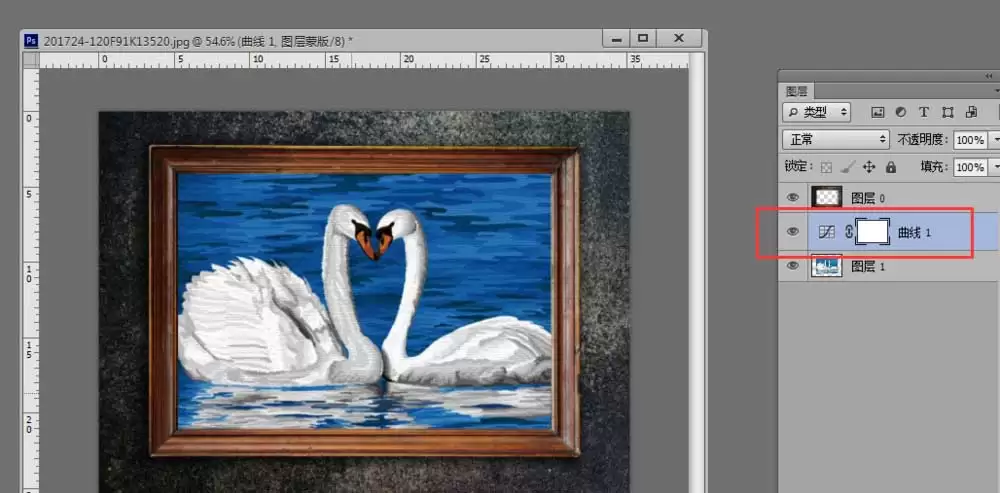Filter layers by shape layer icon
The image size is (1000, 493).
point(948,112)
